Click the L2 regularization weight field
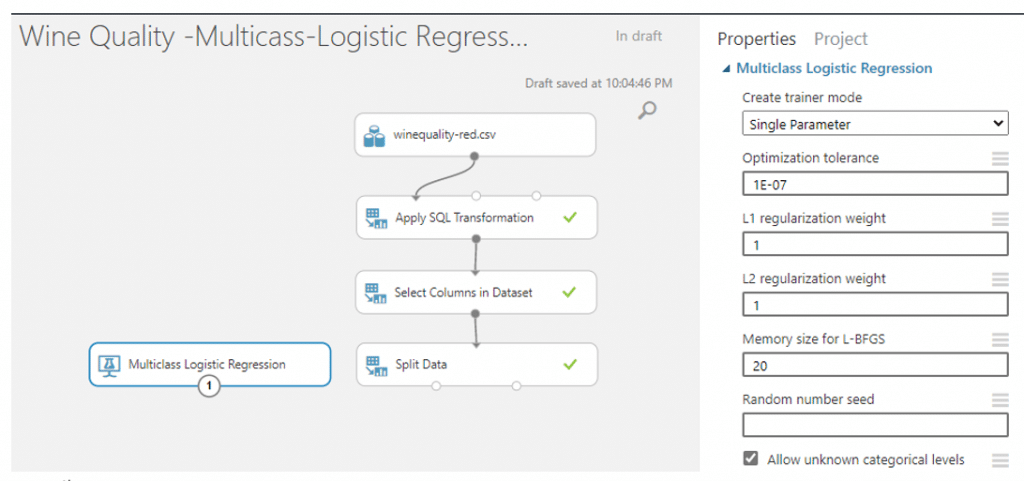This screenshot has width=1024, height=481. (875, 305)
